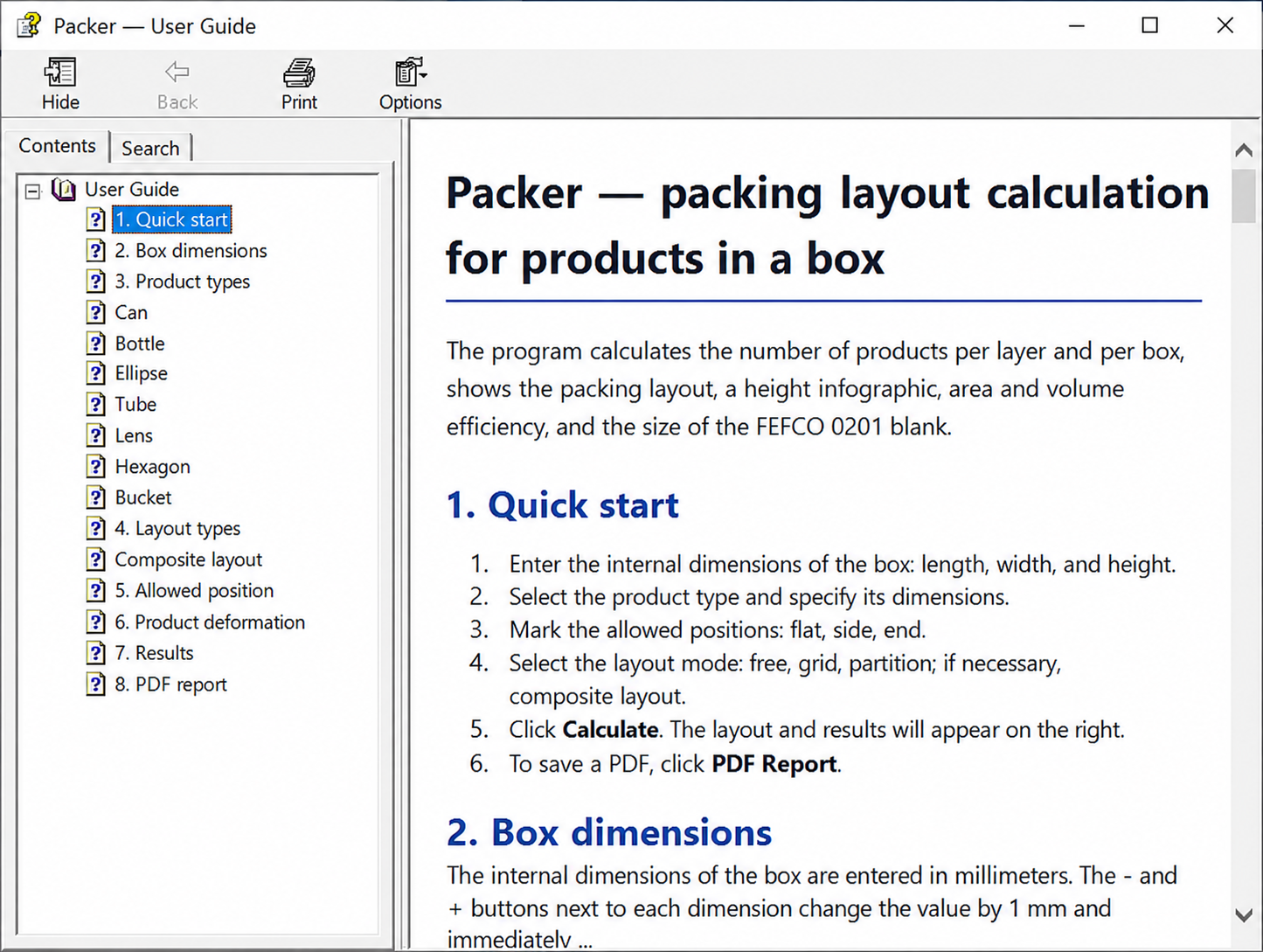
Task: Click the Back arrow toolbar button
Action: 177,84
